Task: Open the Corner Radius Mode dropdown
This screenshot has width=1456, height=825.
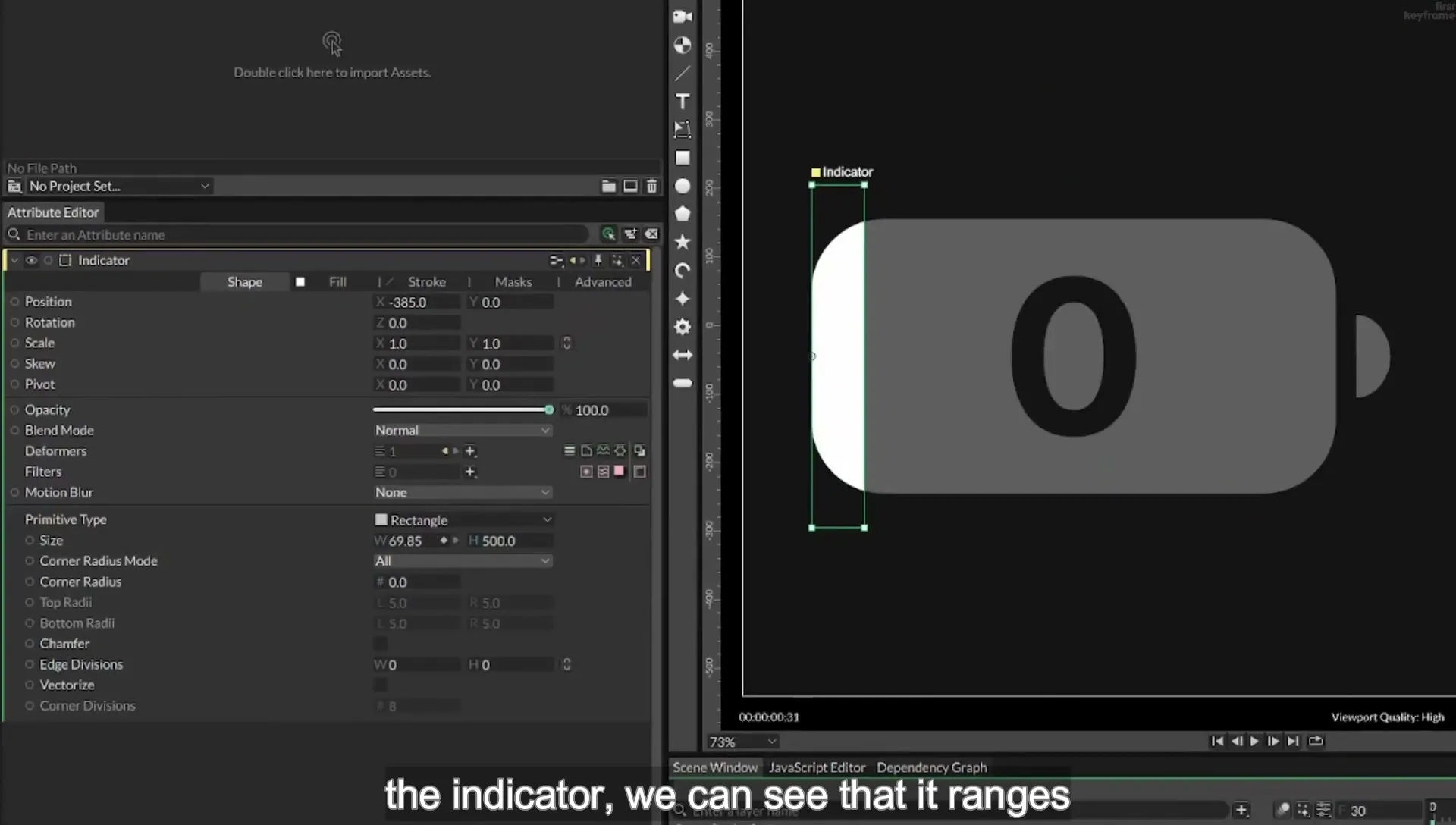Action: coord(463,561)
